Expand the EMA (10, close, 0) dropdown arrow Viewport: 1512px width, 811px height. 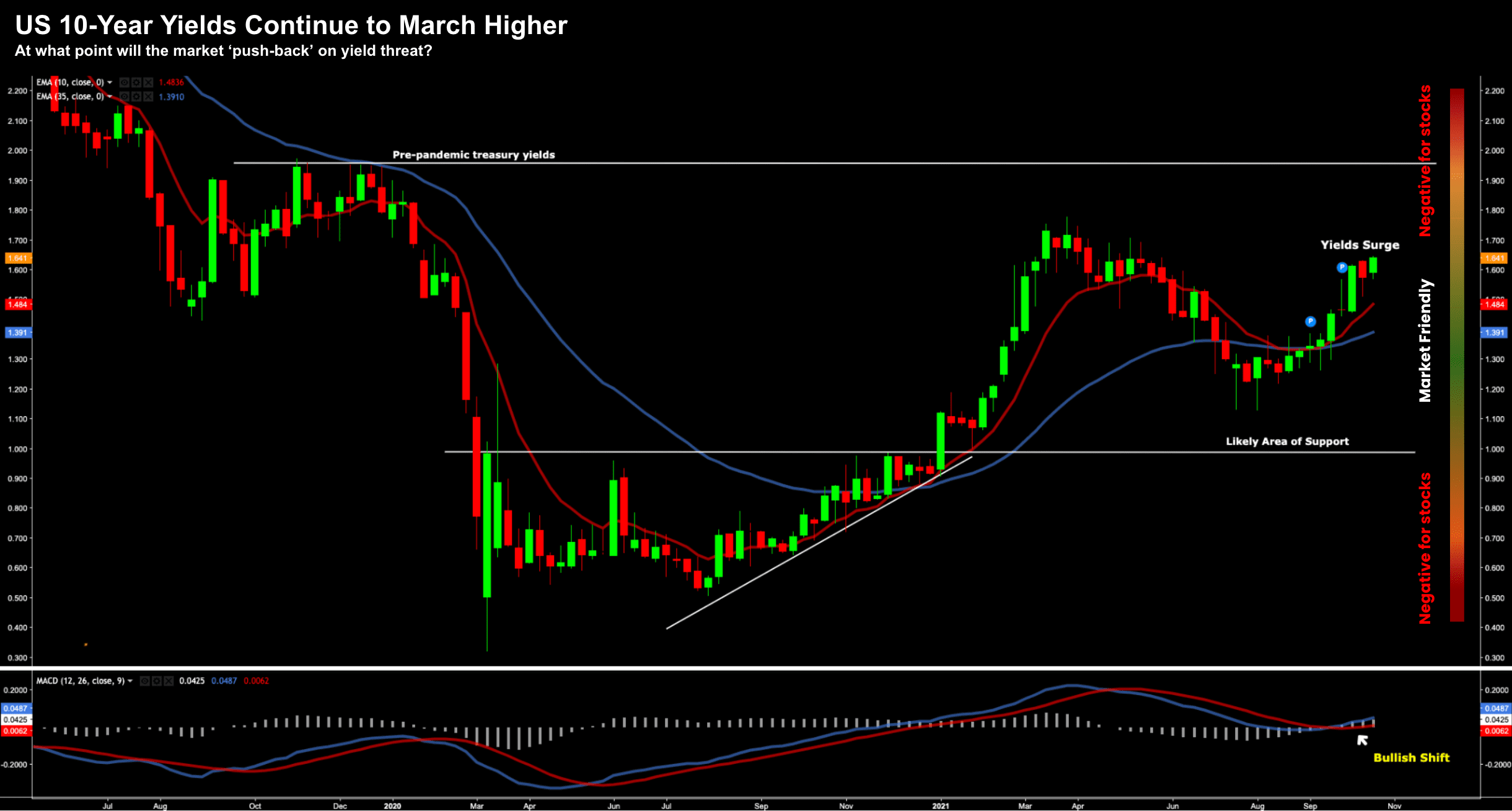point(110,82)
